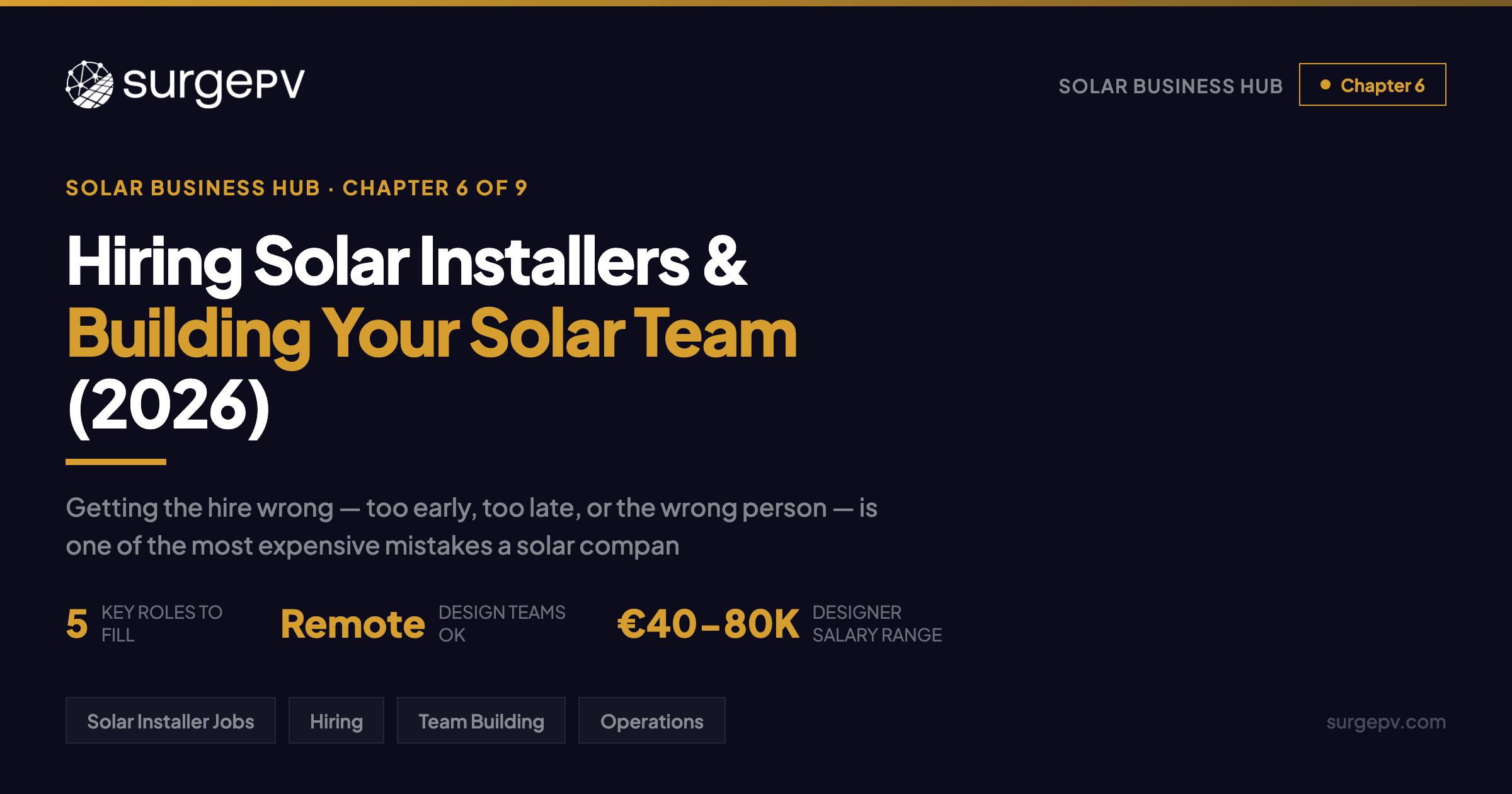
Task: Click the "Designer Salary Range" label
Action: click(877, 623)
